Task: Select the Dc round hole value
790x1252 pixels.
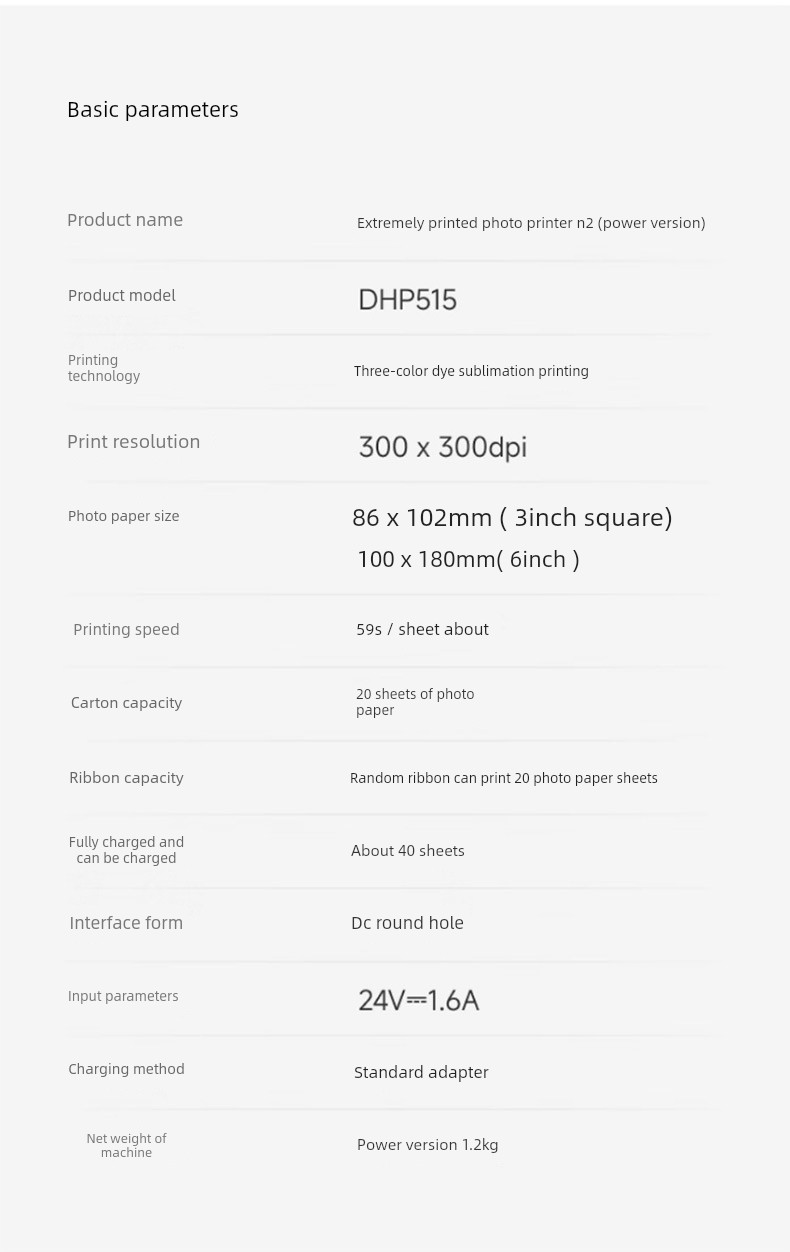Action: click(x=407, y=923)
